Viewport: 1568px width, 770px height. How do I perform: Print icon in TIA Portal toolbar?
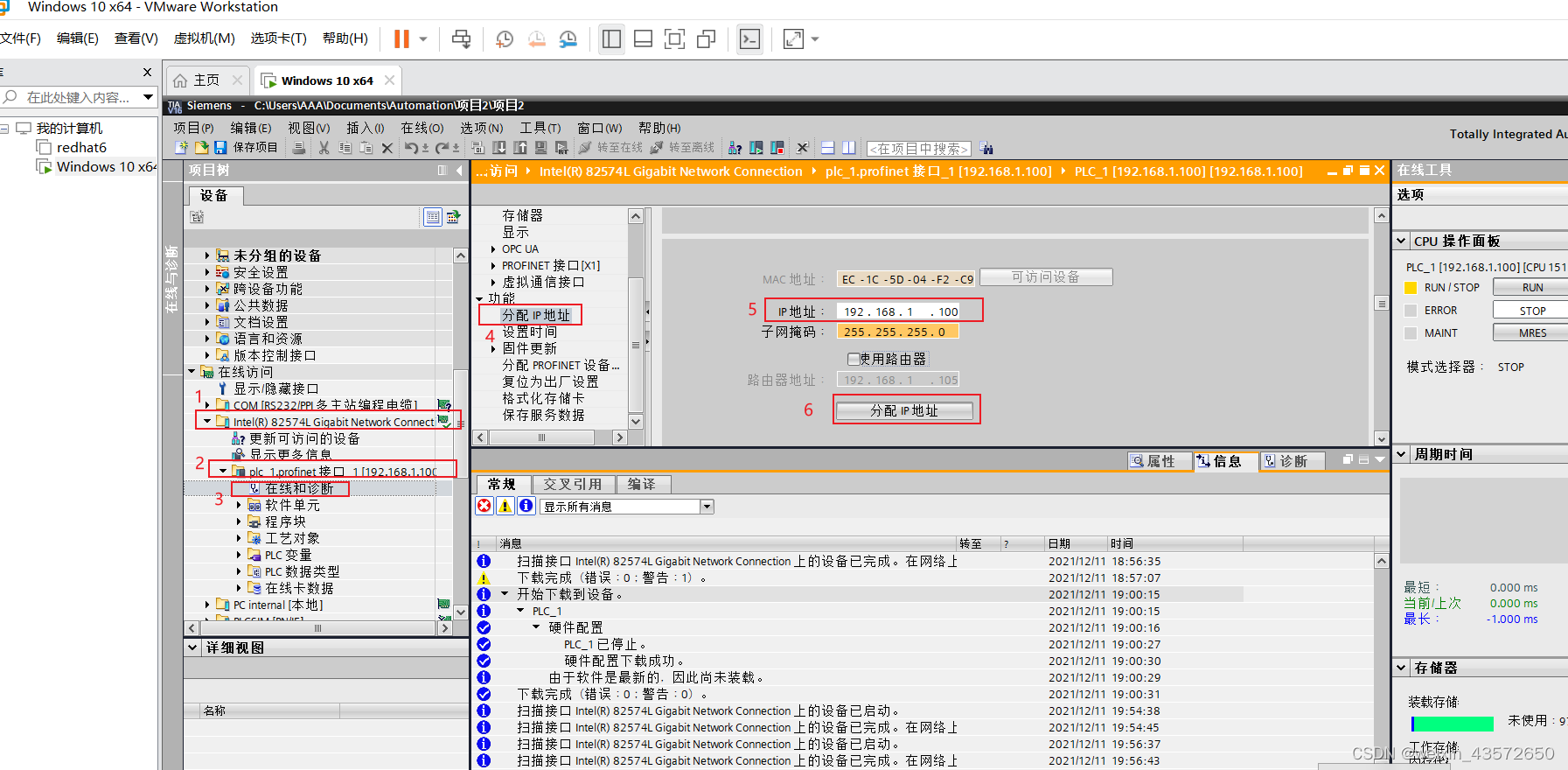pyautogui.click(x=299, y=148)
